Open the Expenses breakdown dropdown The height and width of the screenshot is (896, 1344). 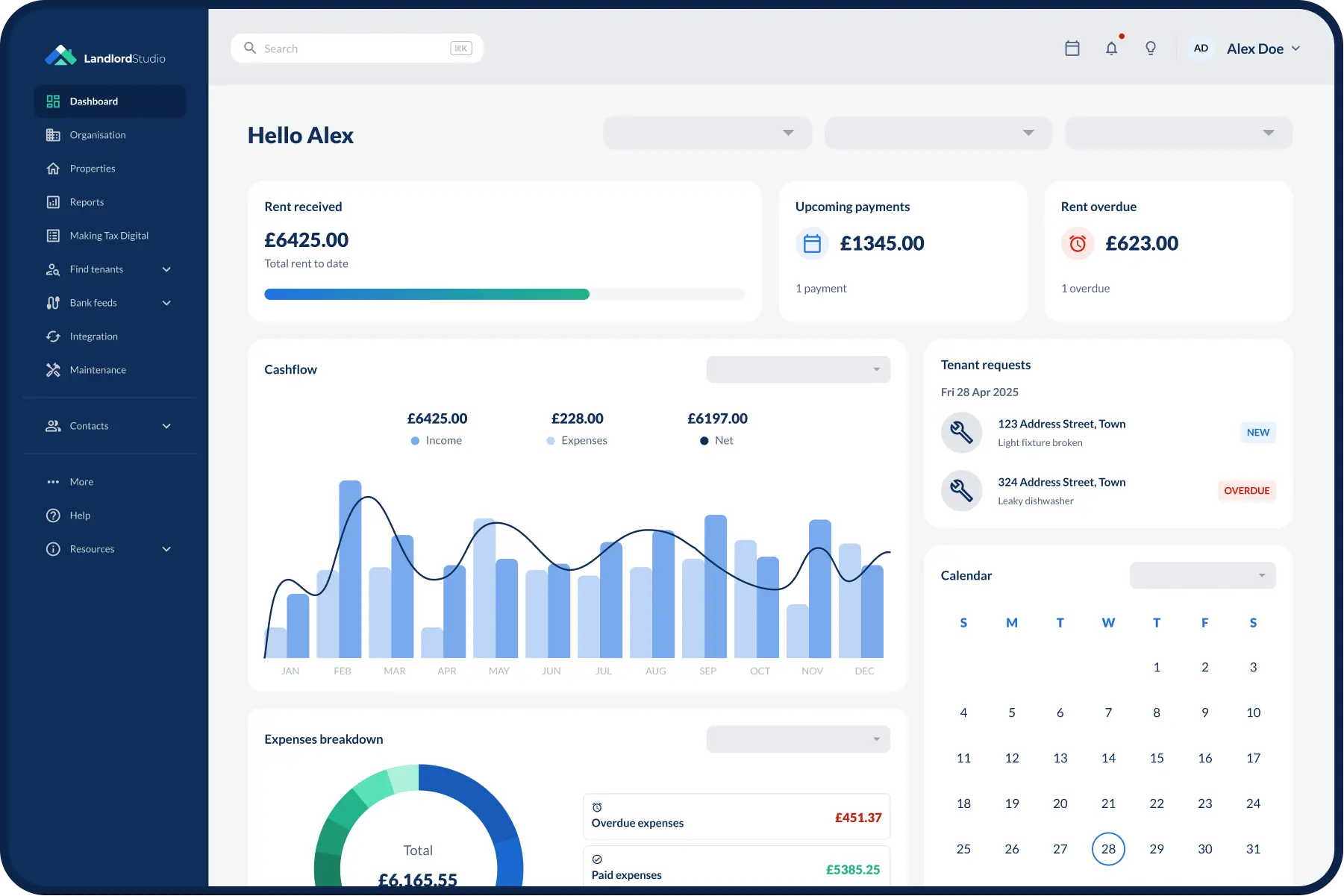[x=798, y=739]
